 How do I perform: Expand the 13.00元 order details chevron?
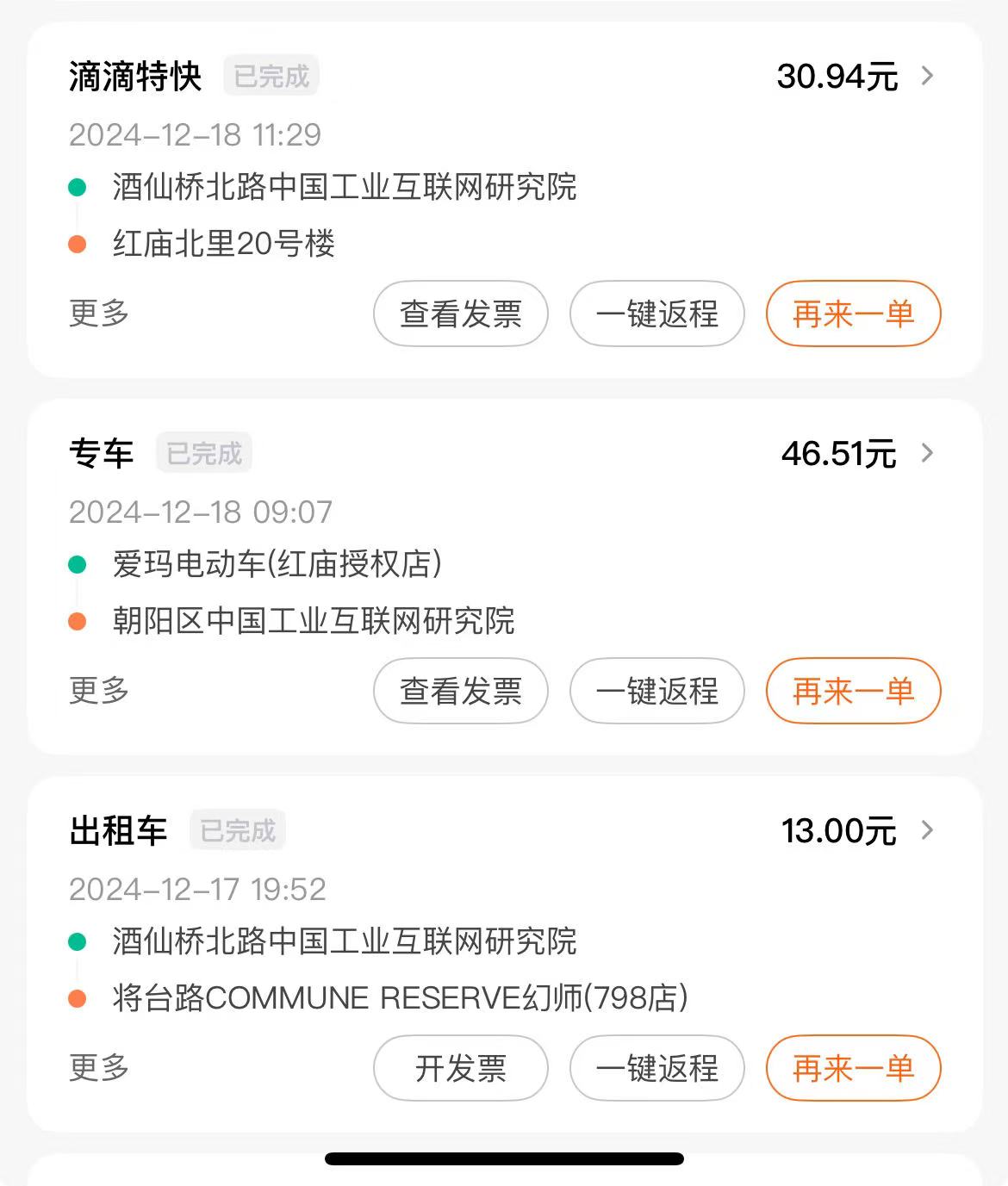pos(927,830)
